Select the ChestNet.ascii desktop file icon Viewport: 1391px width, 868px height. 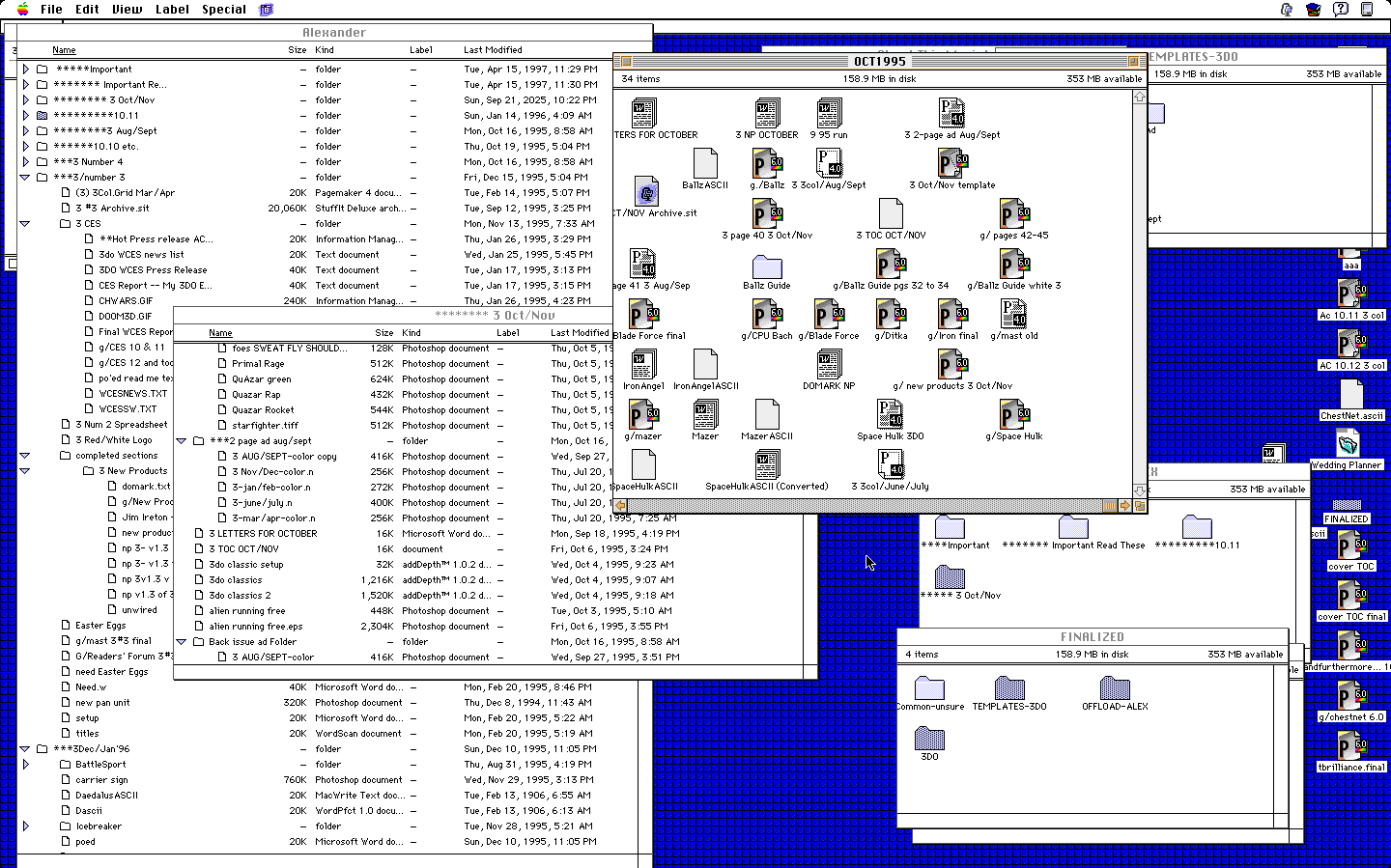pos(1350,394)
